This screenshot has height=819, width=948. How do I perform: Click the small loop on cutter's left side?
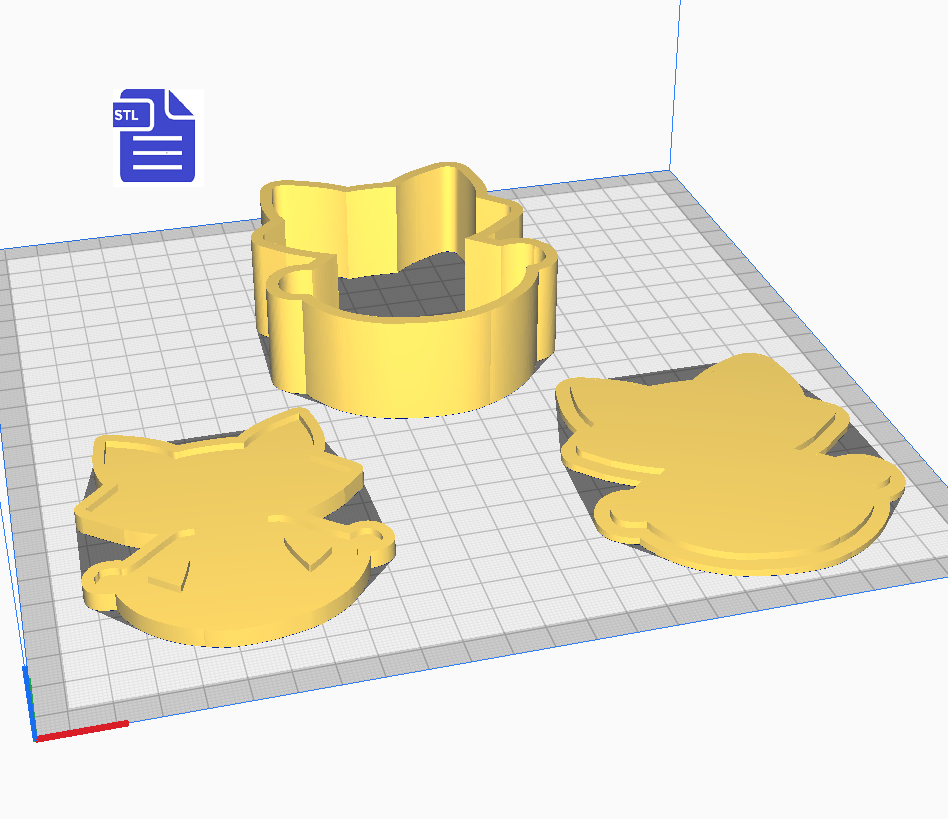[294, 282]
